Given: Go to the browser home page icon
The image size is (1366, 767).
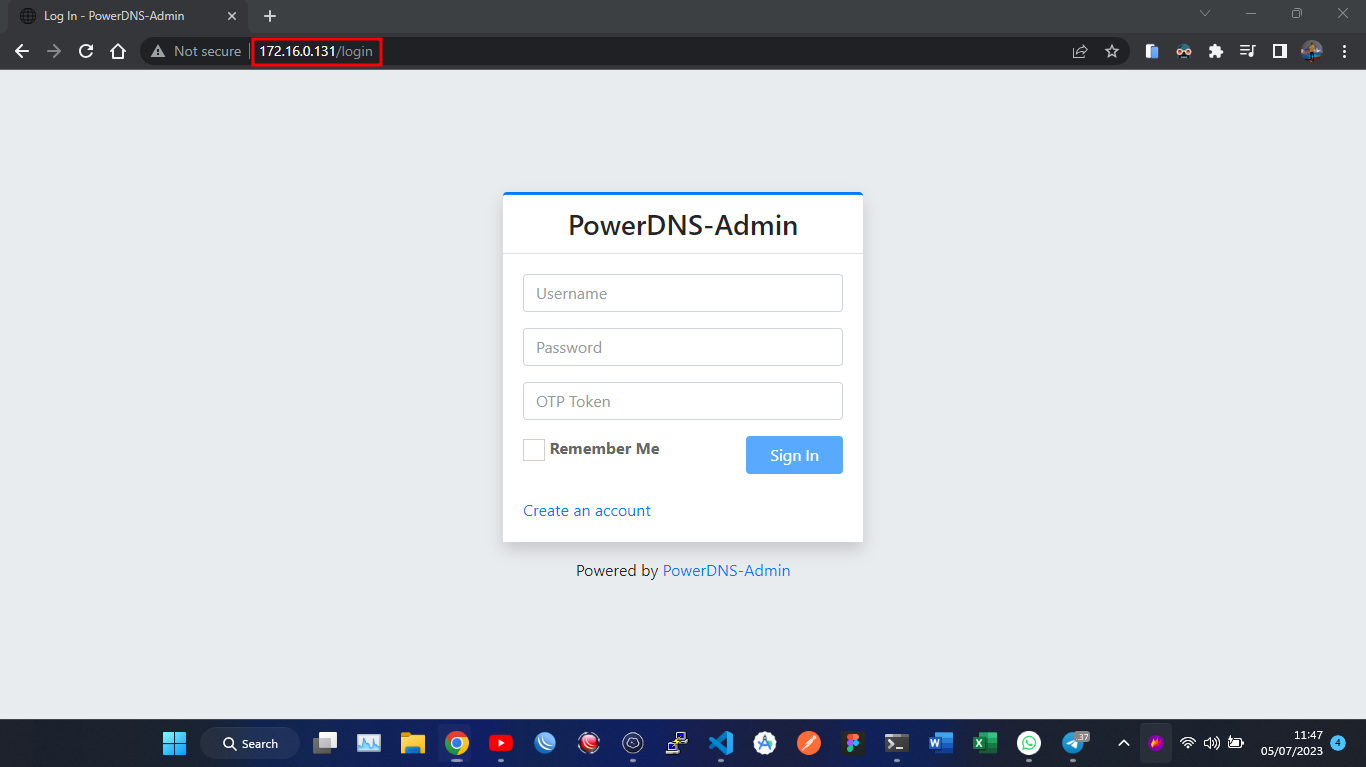Looking at the screenshot, I should pyautogui.click(x=118, y=51).
